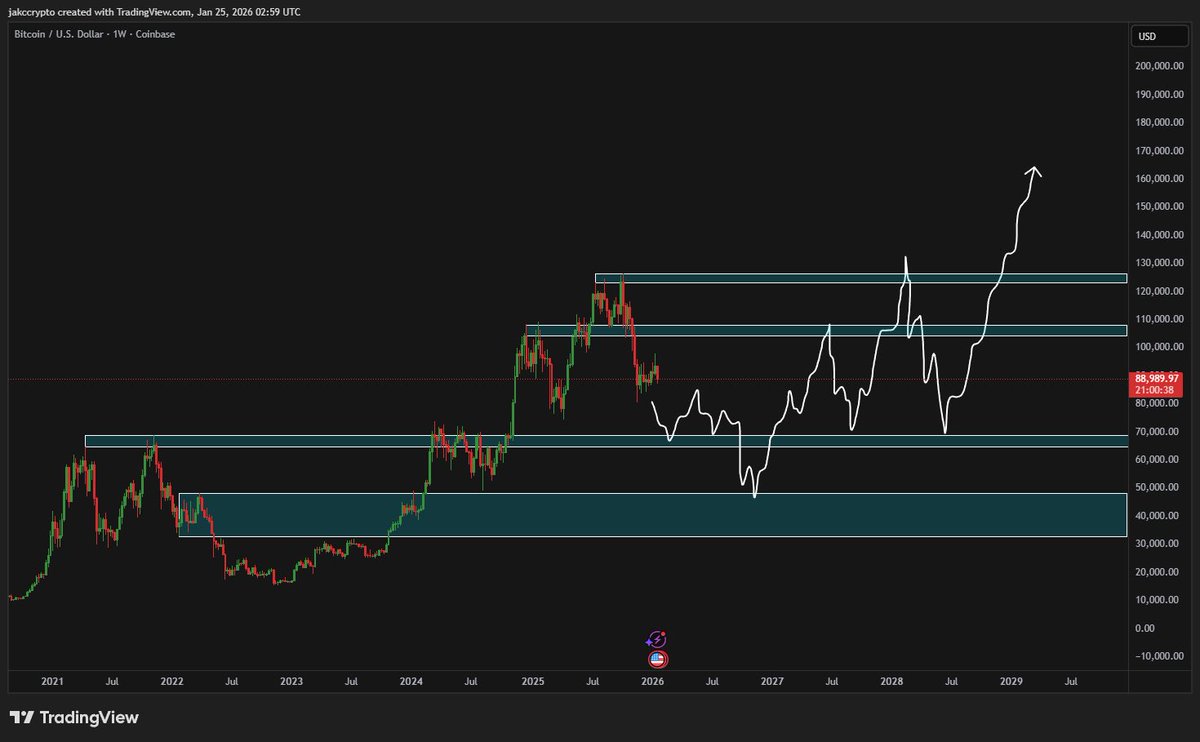
Task: Click the 10,000.00 price axis label
Action: coord(1159,600)
